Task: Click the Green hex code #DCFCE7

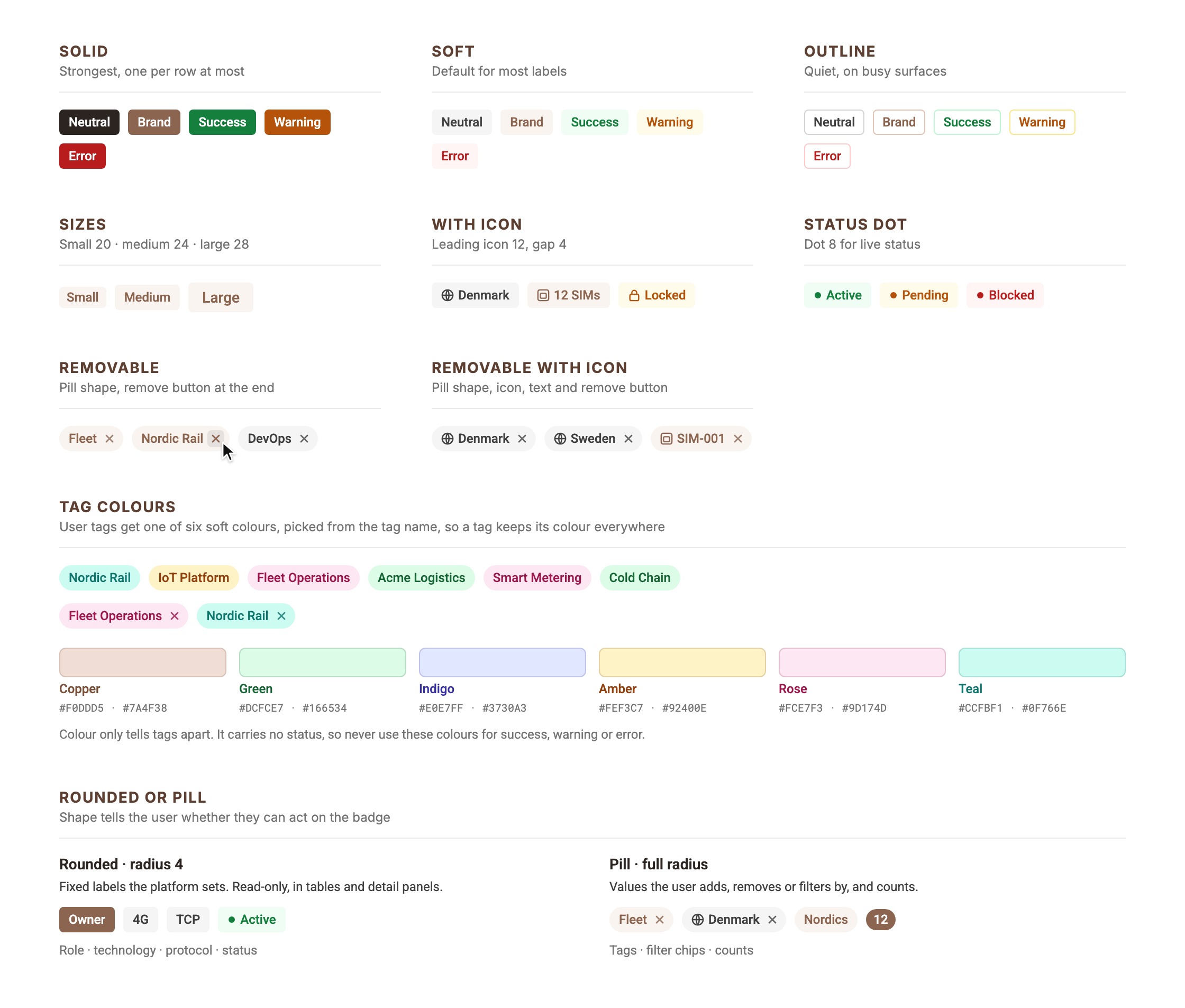Action: coord(261,707)
